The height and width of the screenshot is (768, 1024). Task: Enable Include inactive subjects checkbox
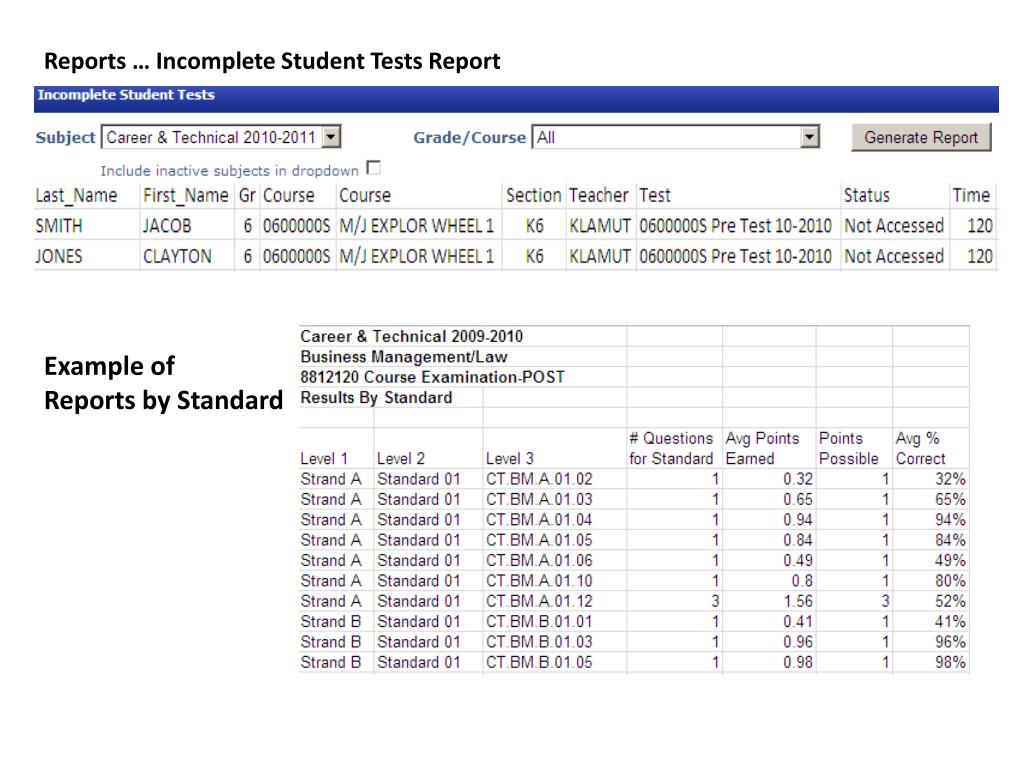pyautogui.click(x=374, y=168)
